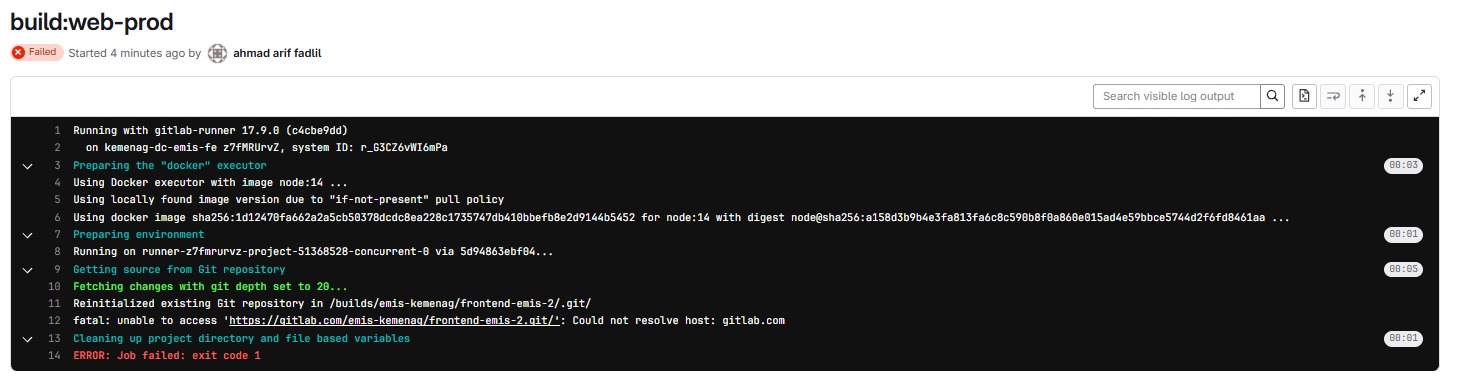
Task: Select log line number 12
Action: 54,321
